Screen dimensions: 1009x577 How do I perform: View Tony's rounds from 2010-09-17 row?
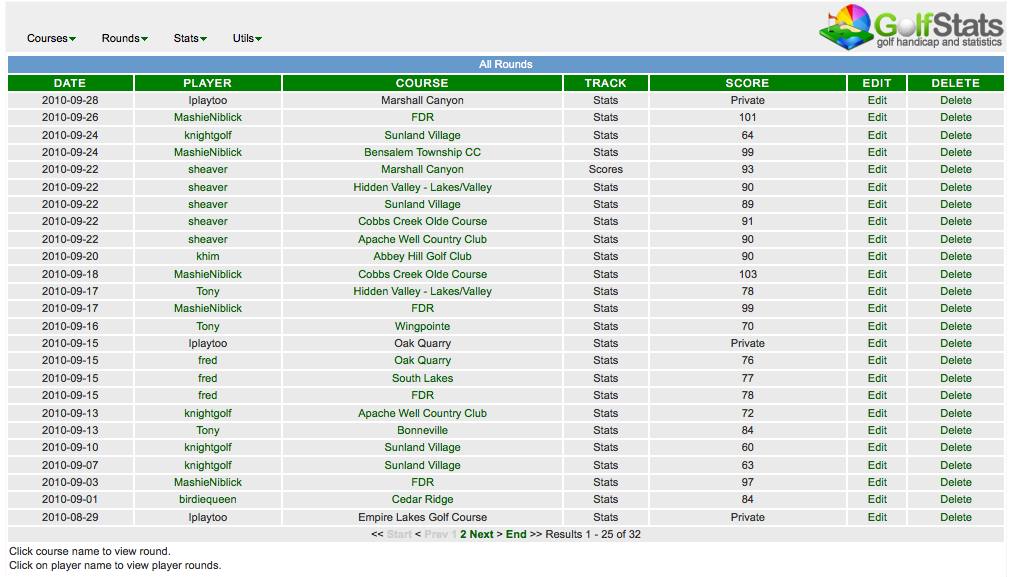208,291
